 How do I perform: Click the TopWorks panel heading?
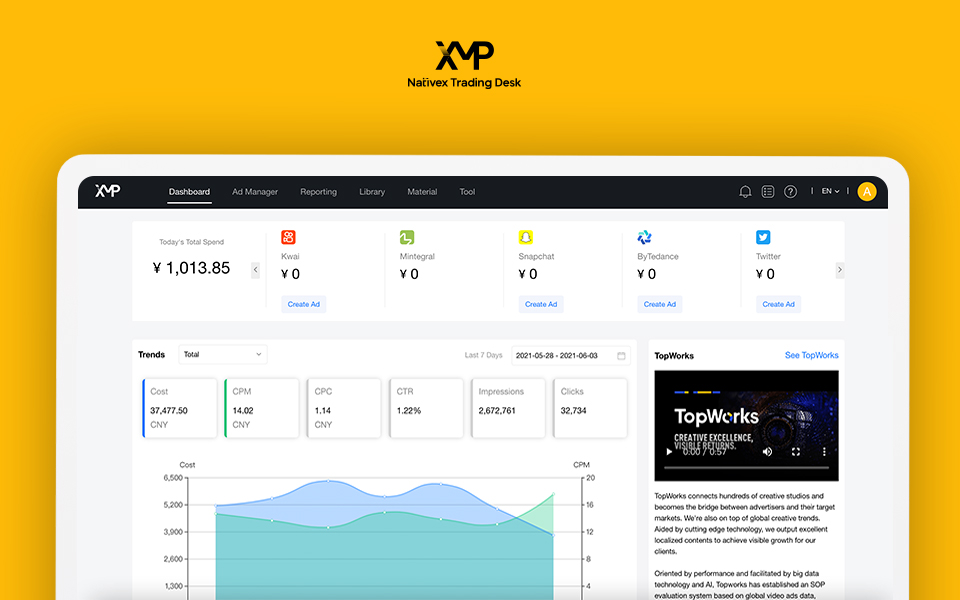pos(674,356)
